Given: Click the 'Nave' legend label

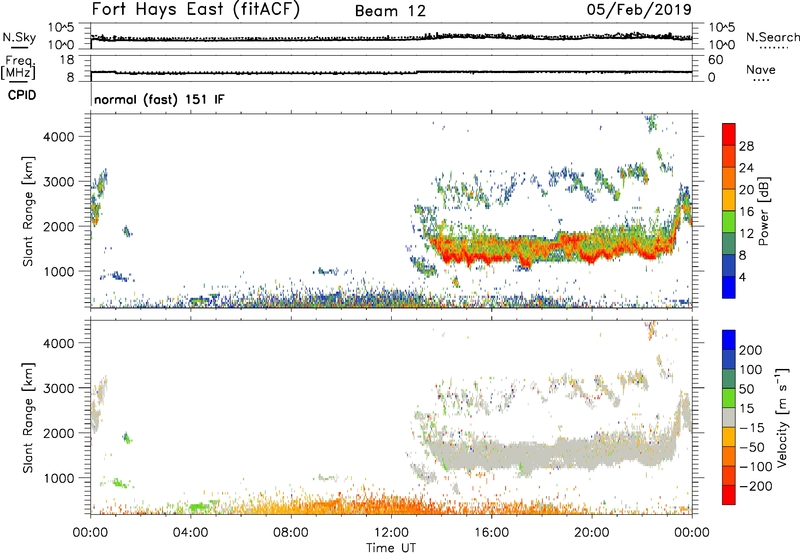Looking at the screenshot, I should point(761,69).
